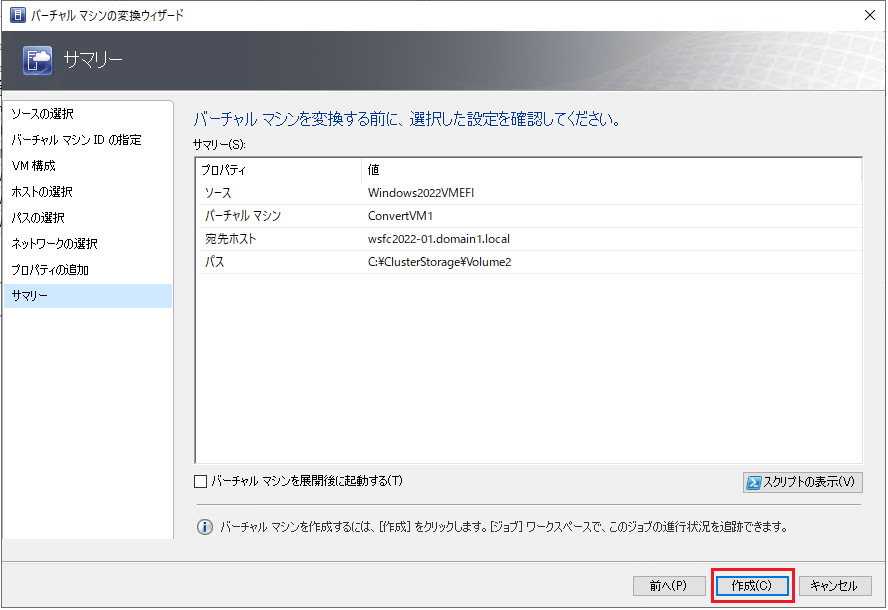This screenshot has height=610, width=888.
Task: Click the ConvertVM1 value
Action: tap(400, 216)
